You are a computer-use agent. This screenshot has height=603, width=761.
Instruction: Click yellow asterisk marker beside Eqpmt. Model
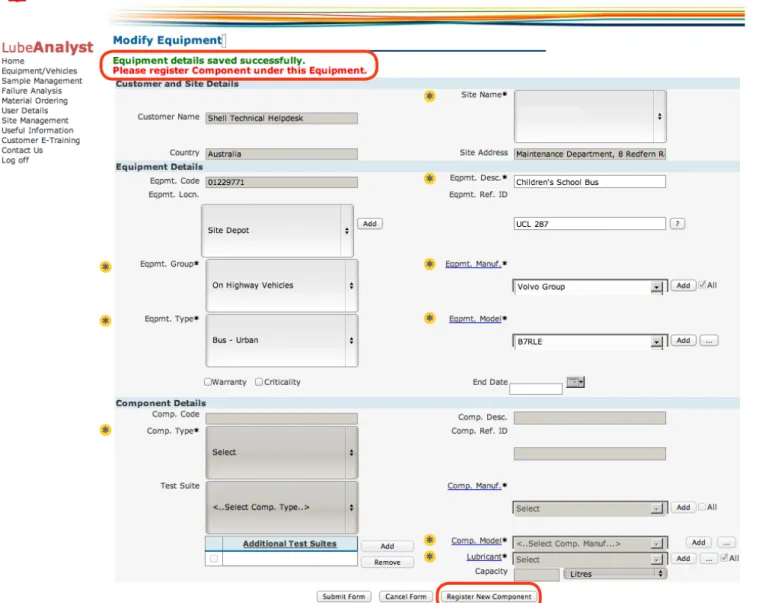(x=430, y=318)
